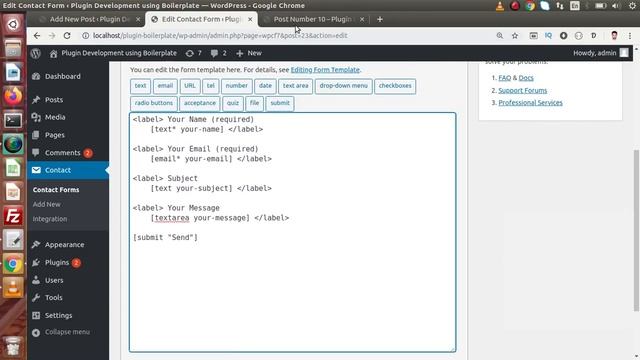Click the plus New content button
Image resolution: width=640 pixels, height=360 pixels.
click(249, 53)
